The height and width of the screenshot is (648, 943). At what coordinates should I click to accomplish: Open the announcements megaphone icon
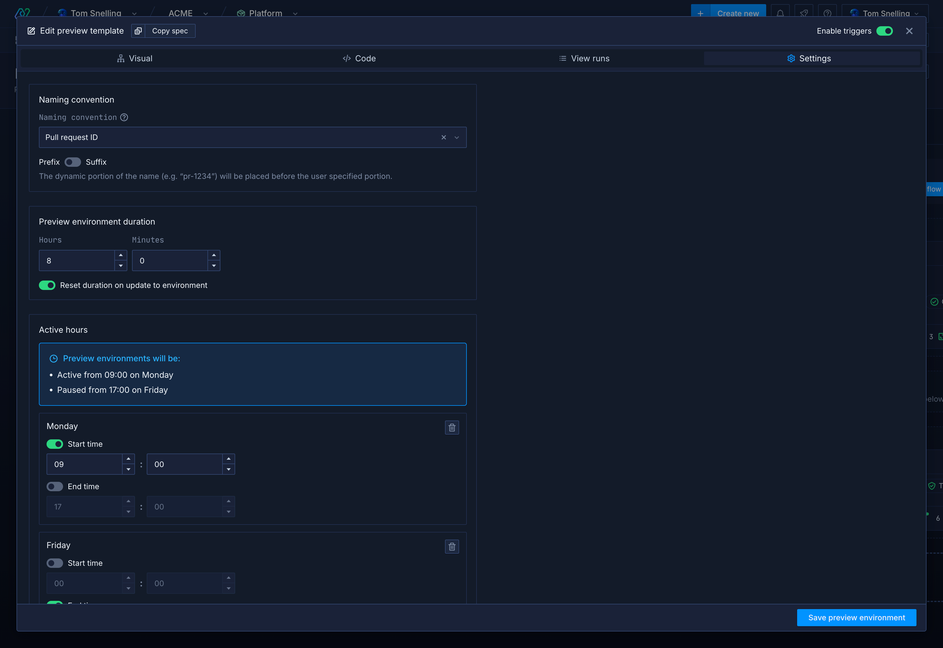804,12
